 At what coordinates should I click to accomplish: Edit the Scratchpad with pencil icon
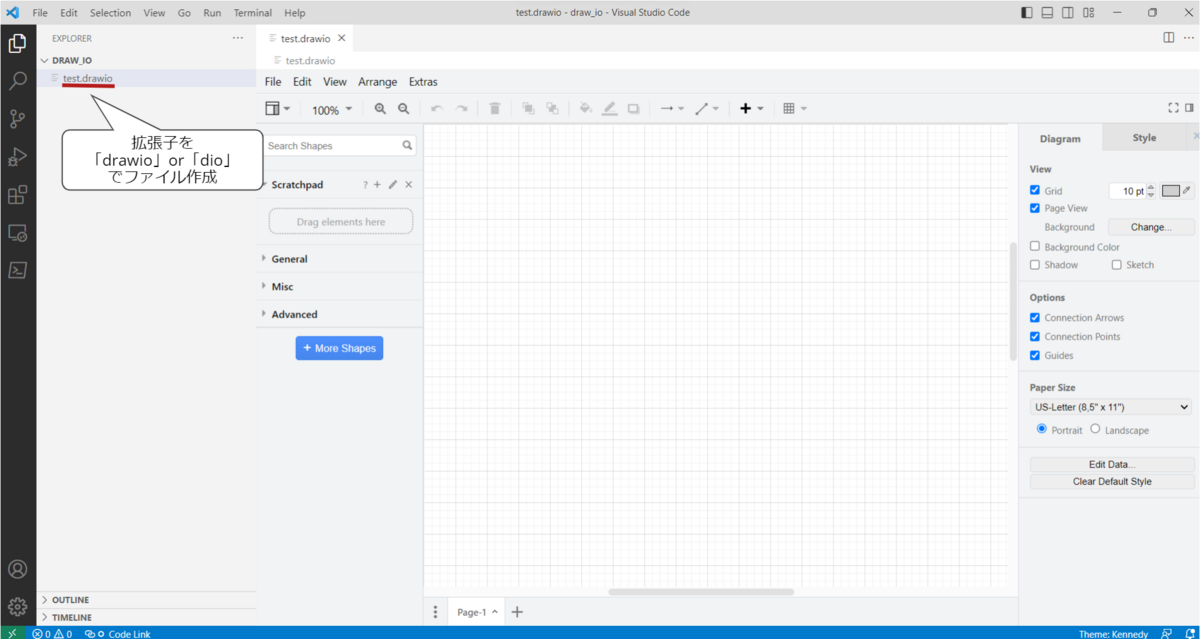pyautogui.click(x=393, y=185)
